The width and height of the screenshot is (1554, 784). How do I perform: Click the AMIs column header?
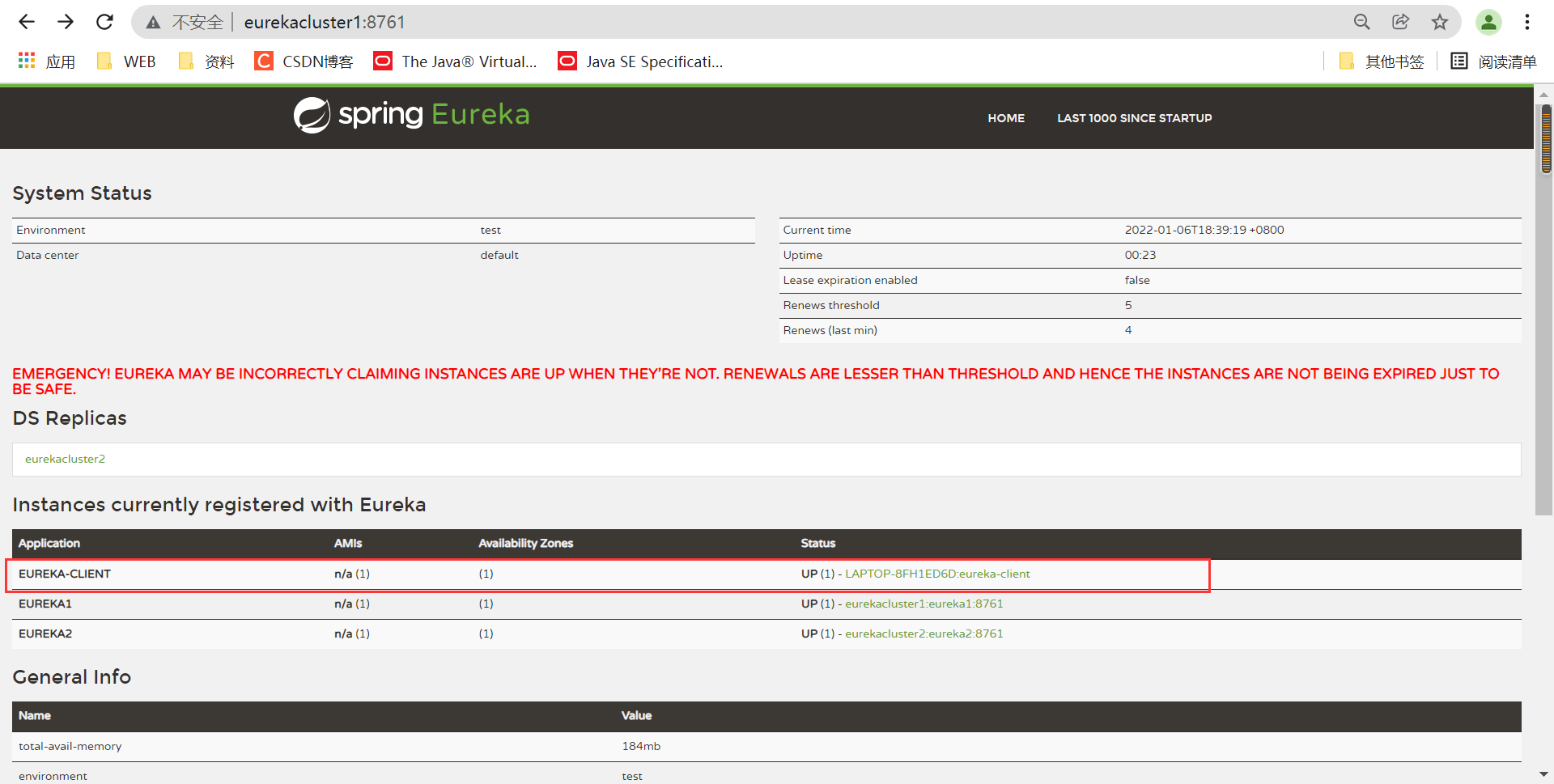pyautogui.click(x=348, y=544)
